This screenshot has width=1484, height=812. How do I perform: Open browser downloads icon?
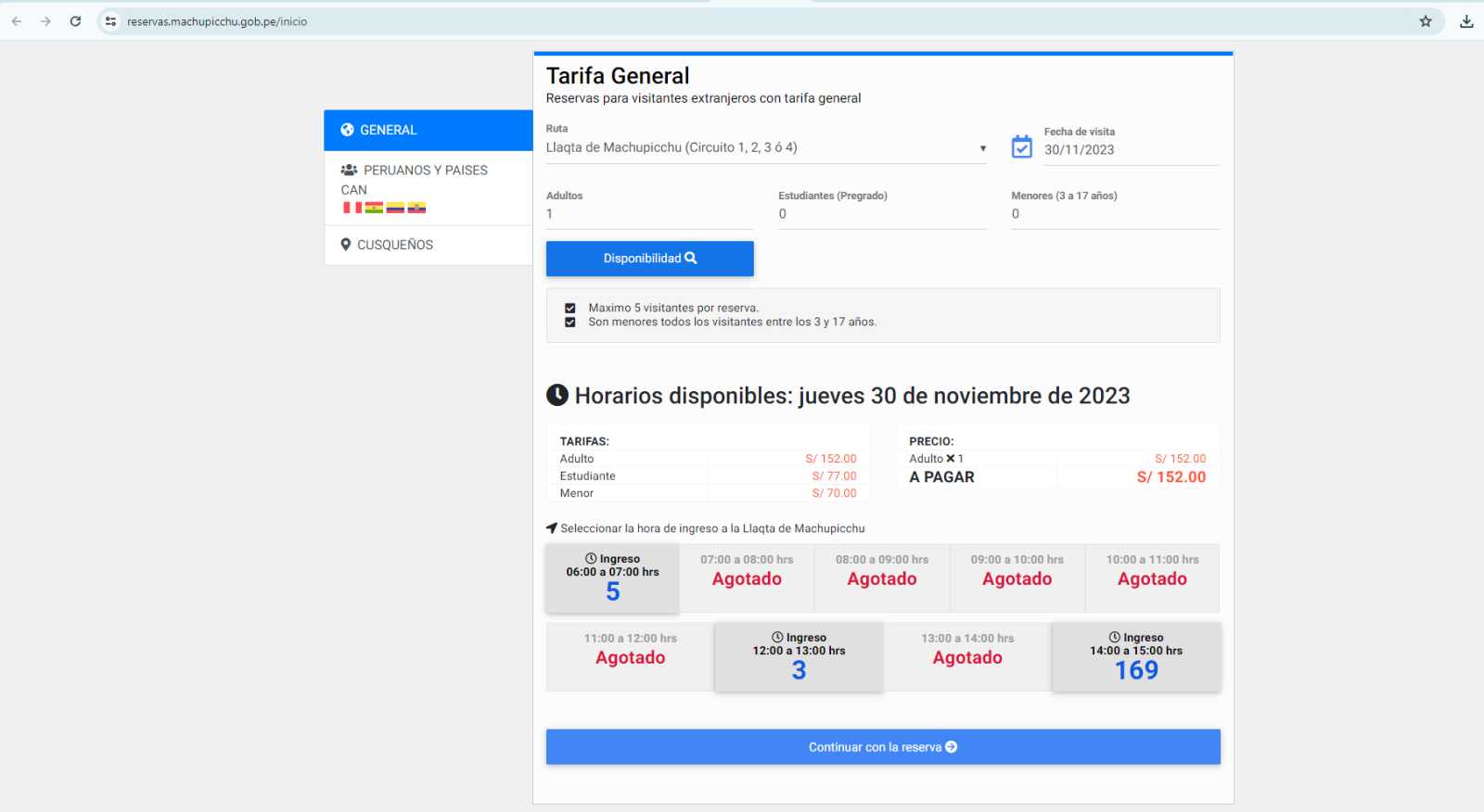tap(1466, 21)
